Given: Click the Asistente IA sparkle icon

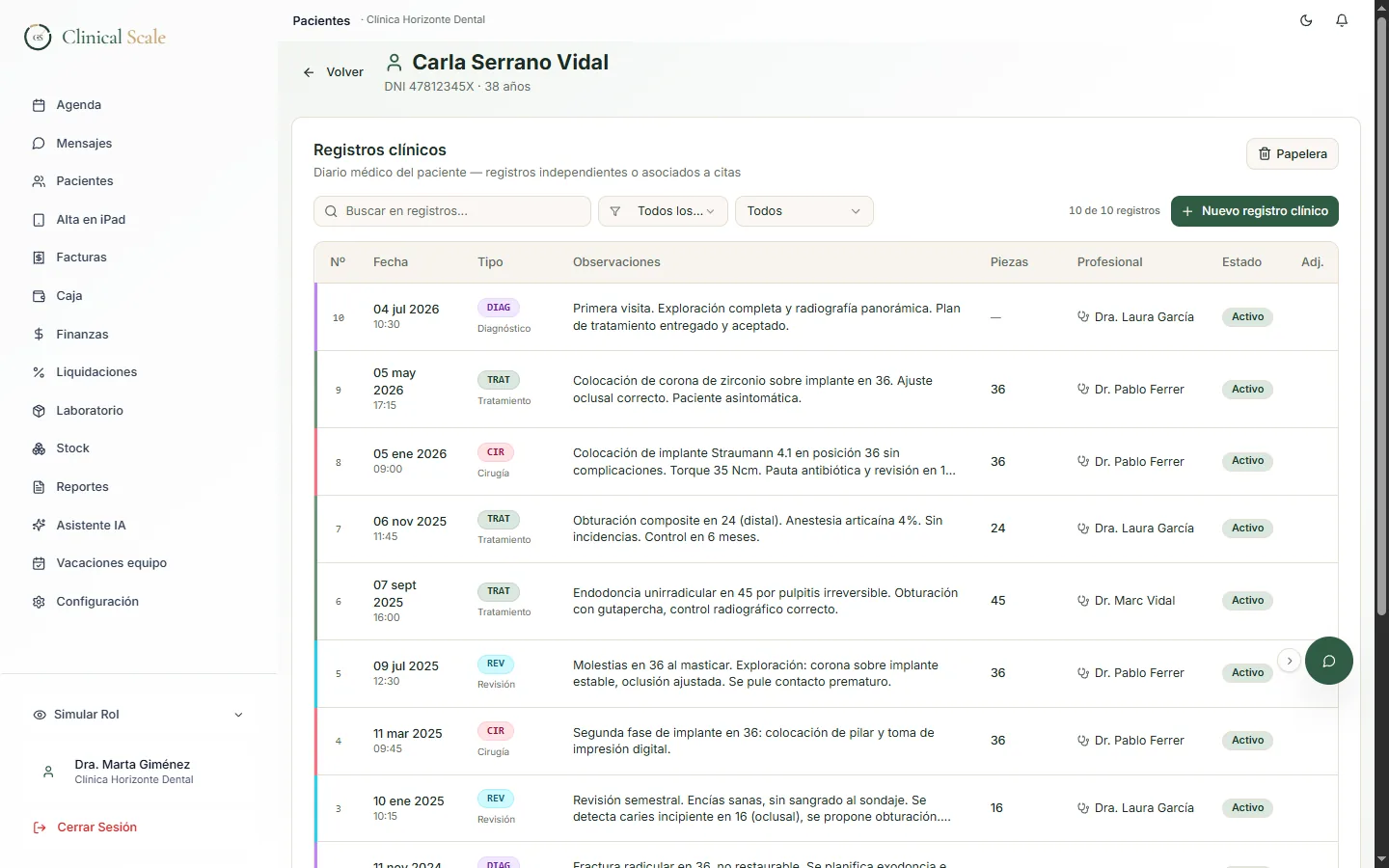Looking at the screenshot, I should coord(39,526).
